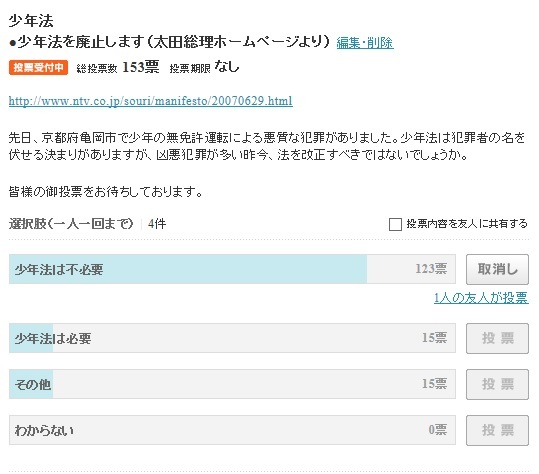Viewport: 539px width, 474px height.
Task: Click the わからない result bar
Action: coord(232,430)
